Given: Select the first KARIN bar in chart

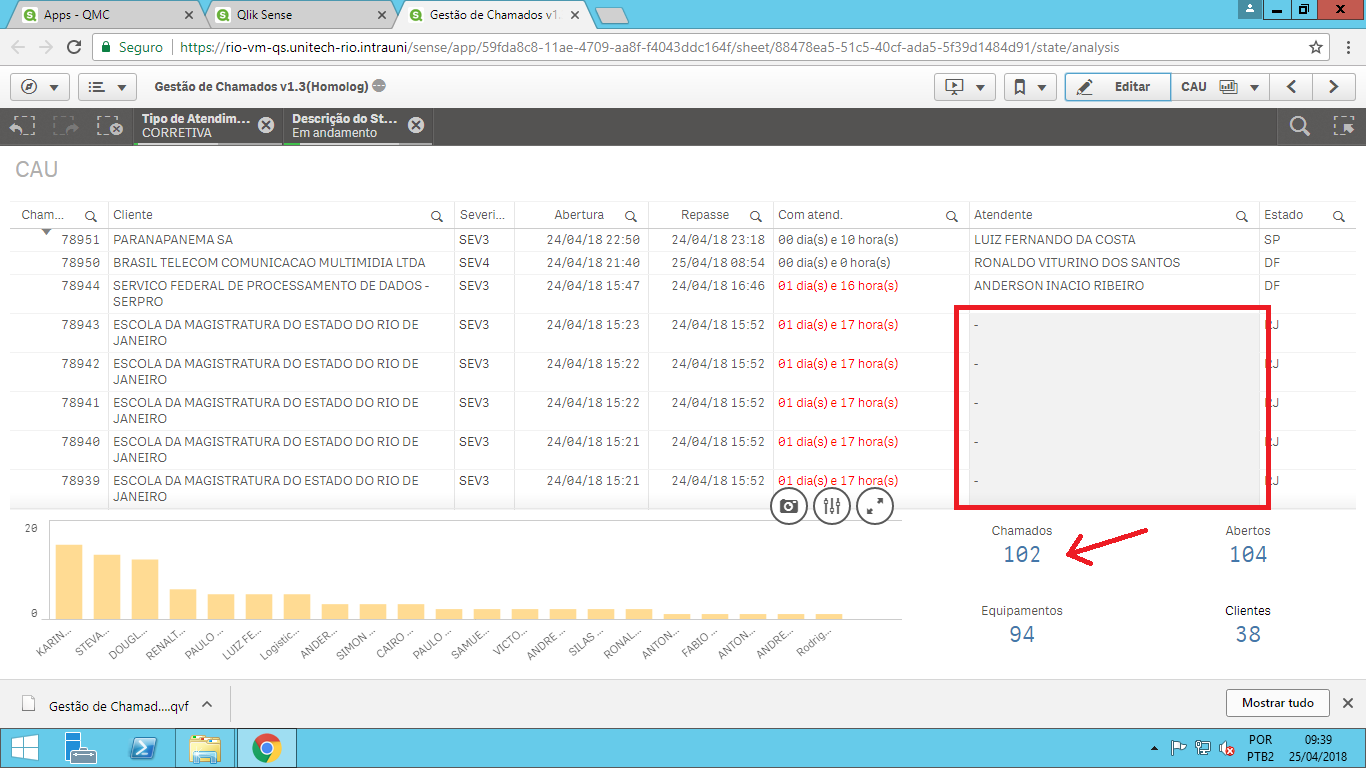Looking at the screenshot, I should tap(69, 582).
